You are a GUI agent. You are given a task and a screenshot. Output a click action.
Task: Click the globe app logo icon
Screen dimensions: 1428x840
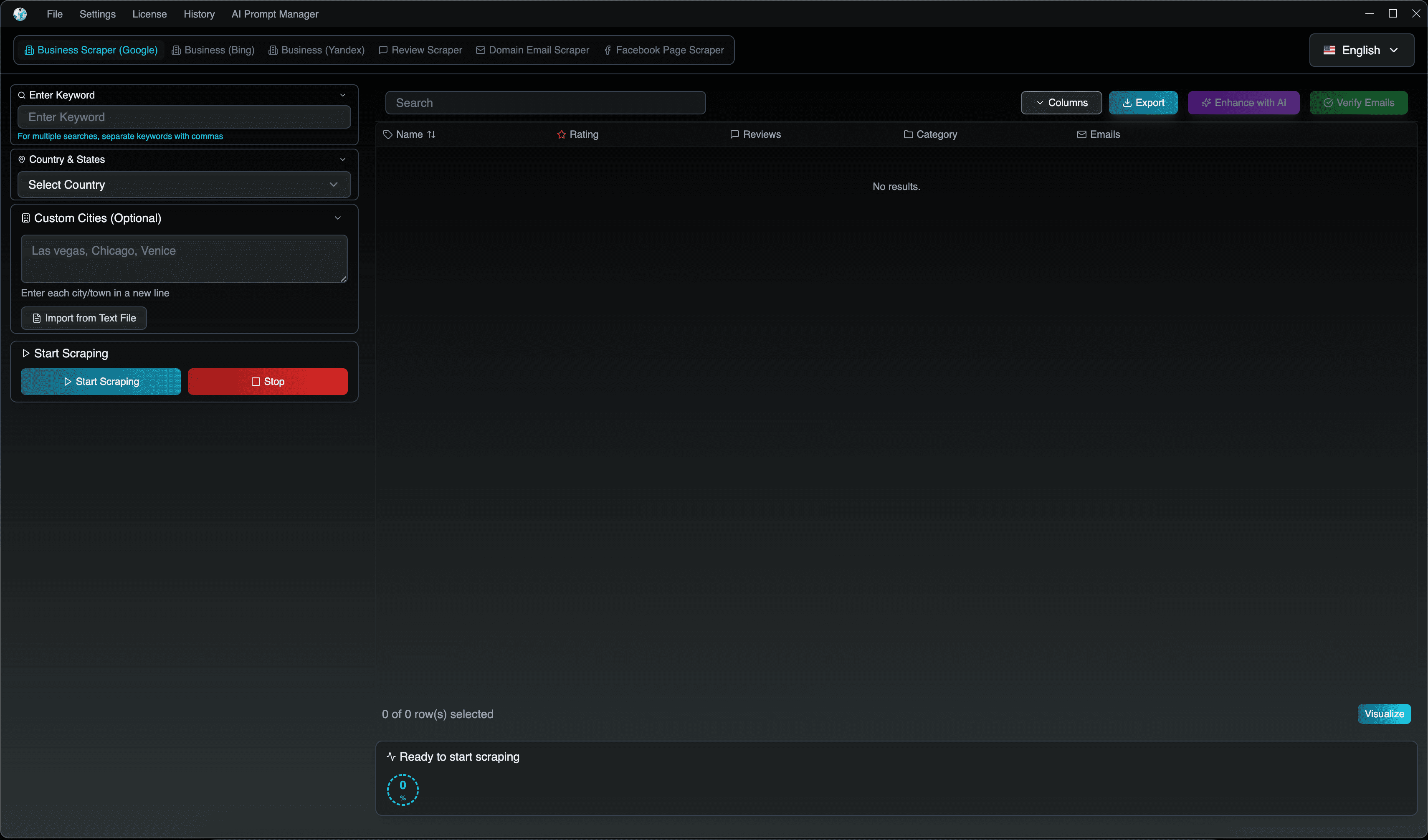20,14
